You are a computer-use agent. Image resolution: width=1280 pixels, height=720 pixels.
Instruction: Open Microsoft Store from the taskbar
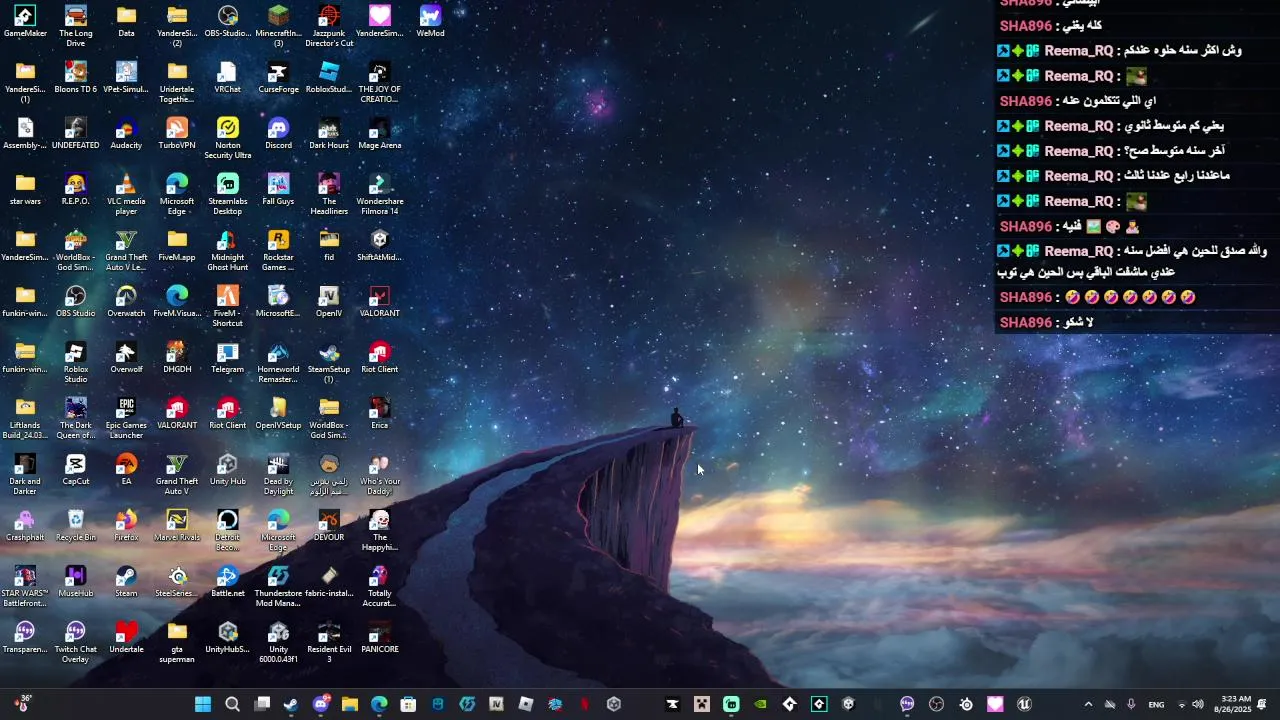pyautogui.click(x=408, y=704)
